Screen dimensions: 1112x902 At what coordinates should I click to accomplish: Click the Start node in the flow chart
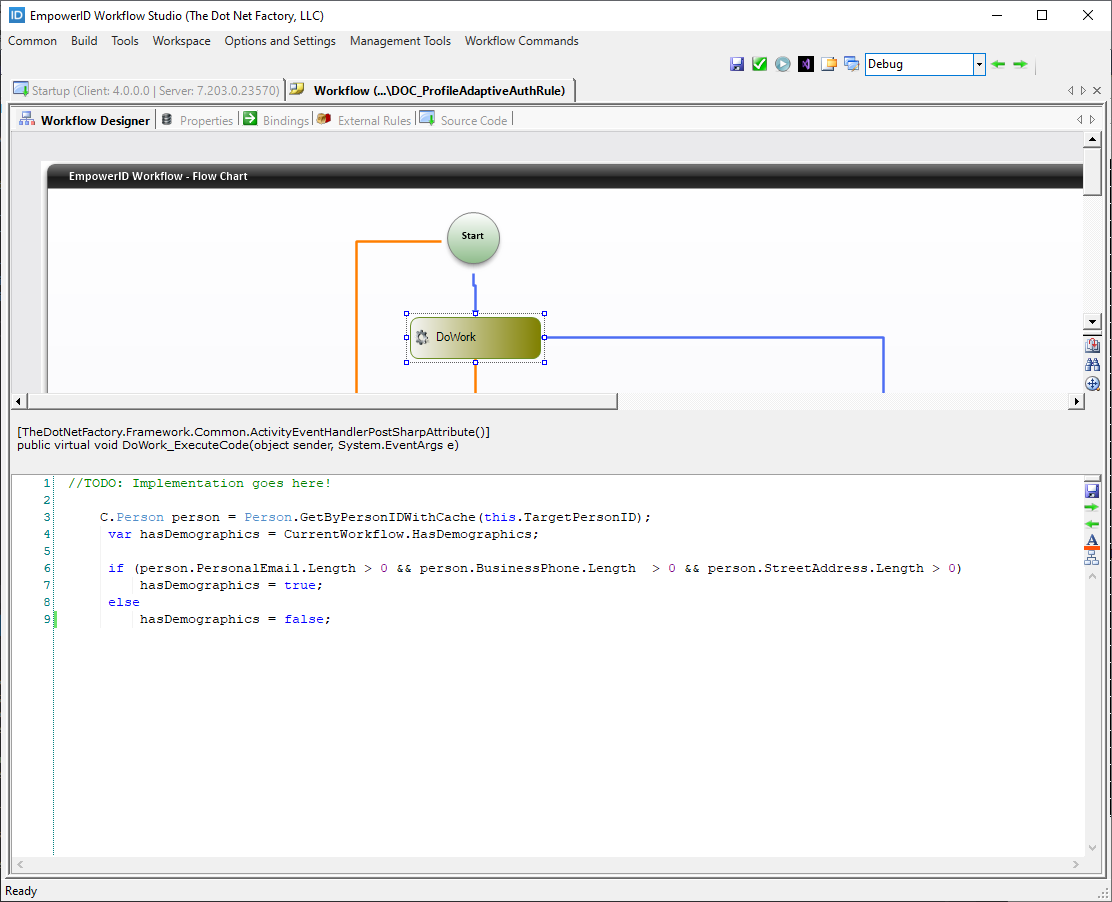472,237
